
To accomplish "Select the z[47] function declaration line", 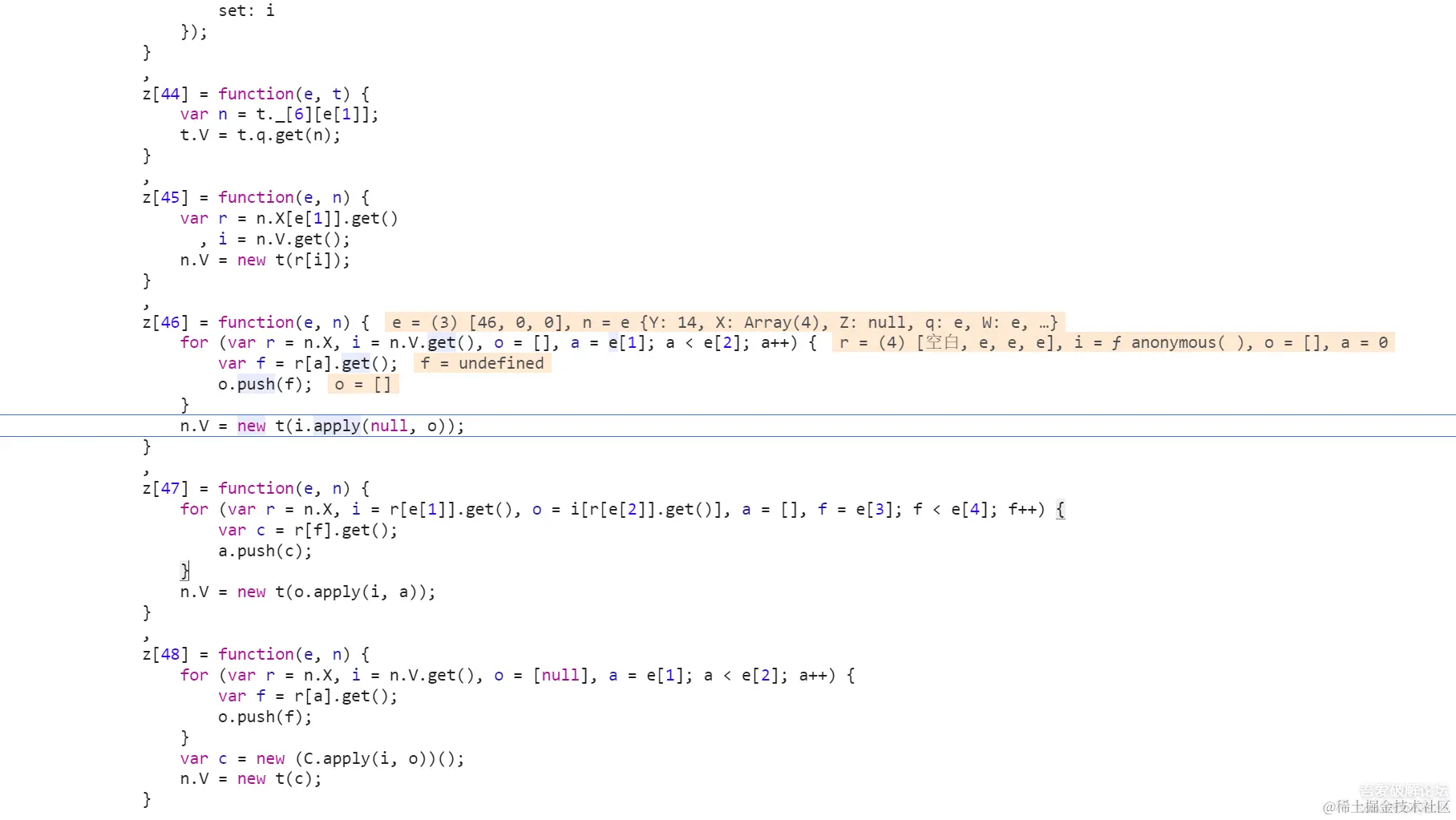I will 256,488.
